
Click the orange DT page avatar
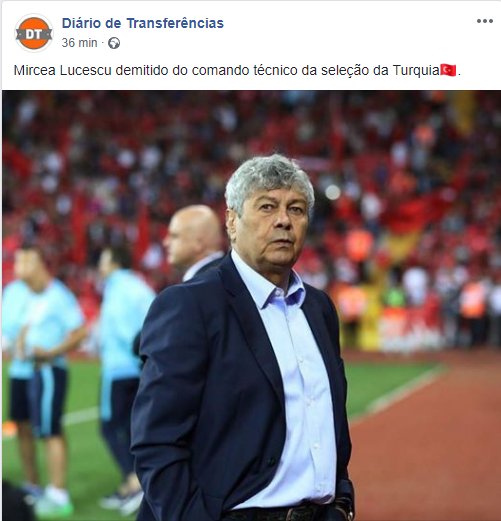tap(34, 33)
